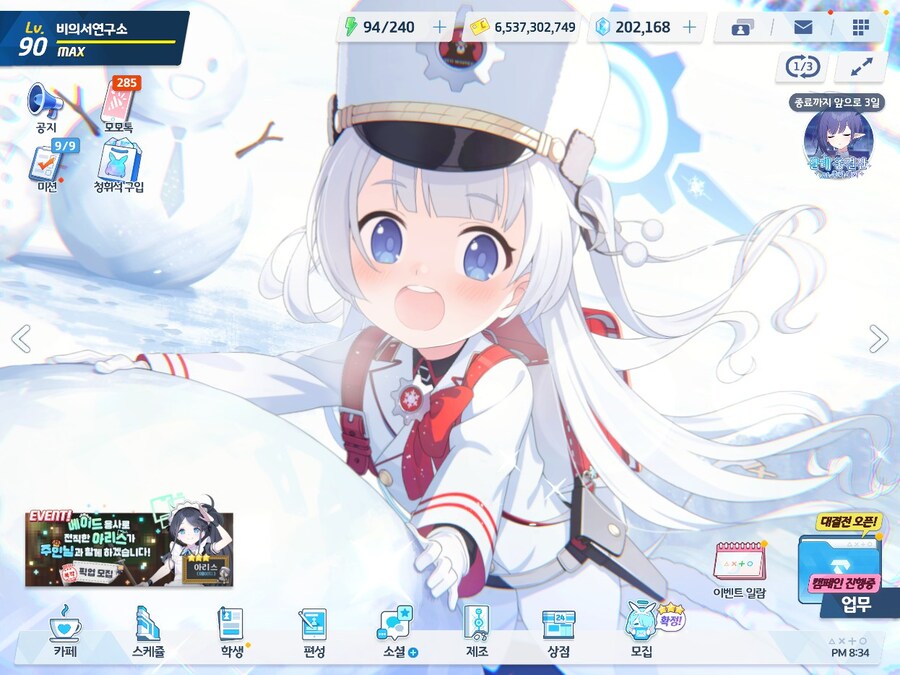Open the Lv. 90 비의서연구소 profile panel
Screen dimensions: 900x675
[95, 39]
